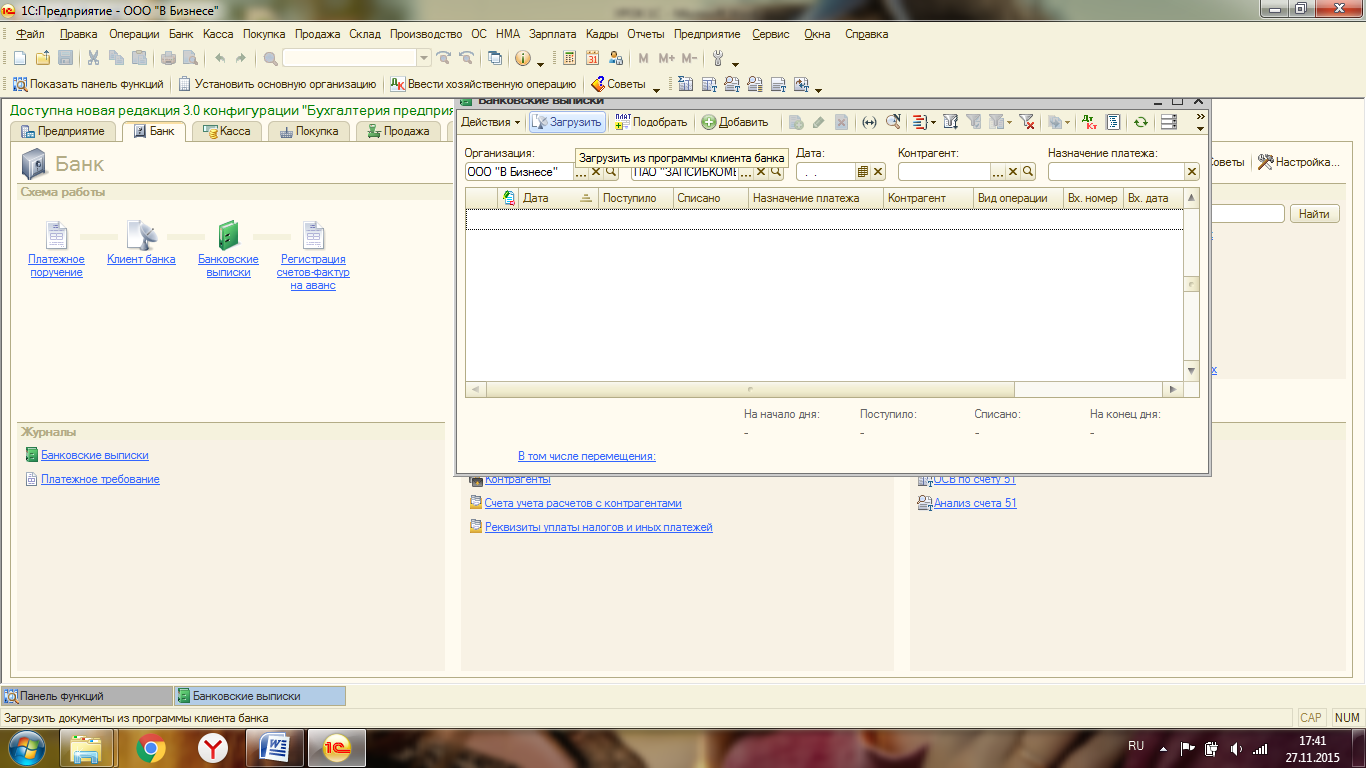The height and width of the screenshot is (768, 1366).
Task: Click the Клиент банка scheme icon
Action: tap(141, 235)
